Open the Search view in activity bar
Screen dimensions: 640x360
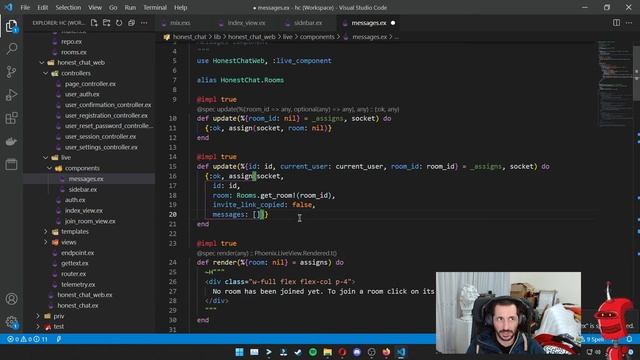coord(11,49)
